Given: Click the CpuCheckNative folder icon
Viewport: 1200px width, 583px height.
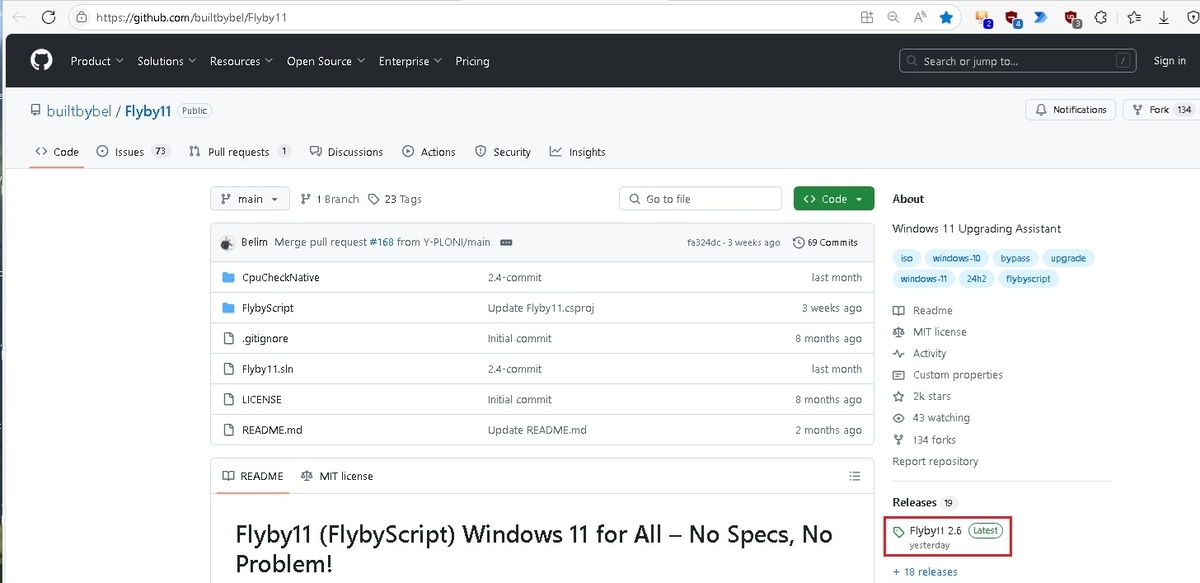Looking at the screenshot, I should [228, 277].
